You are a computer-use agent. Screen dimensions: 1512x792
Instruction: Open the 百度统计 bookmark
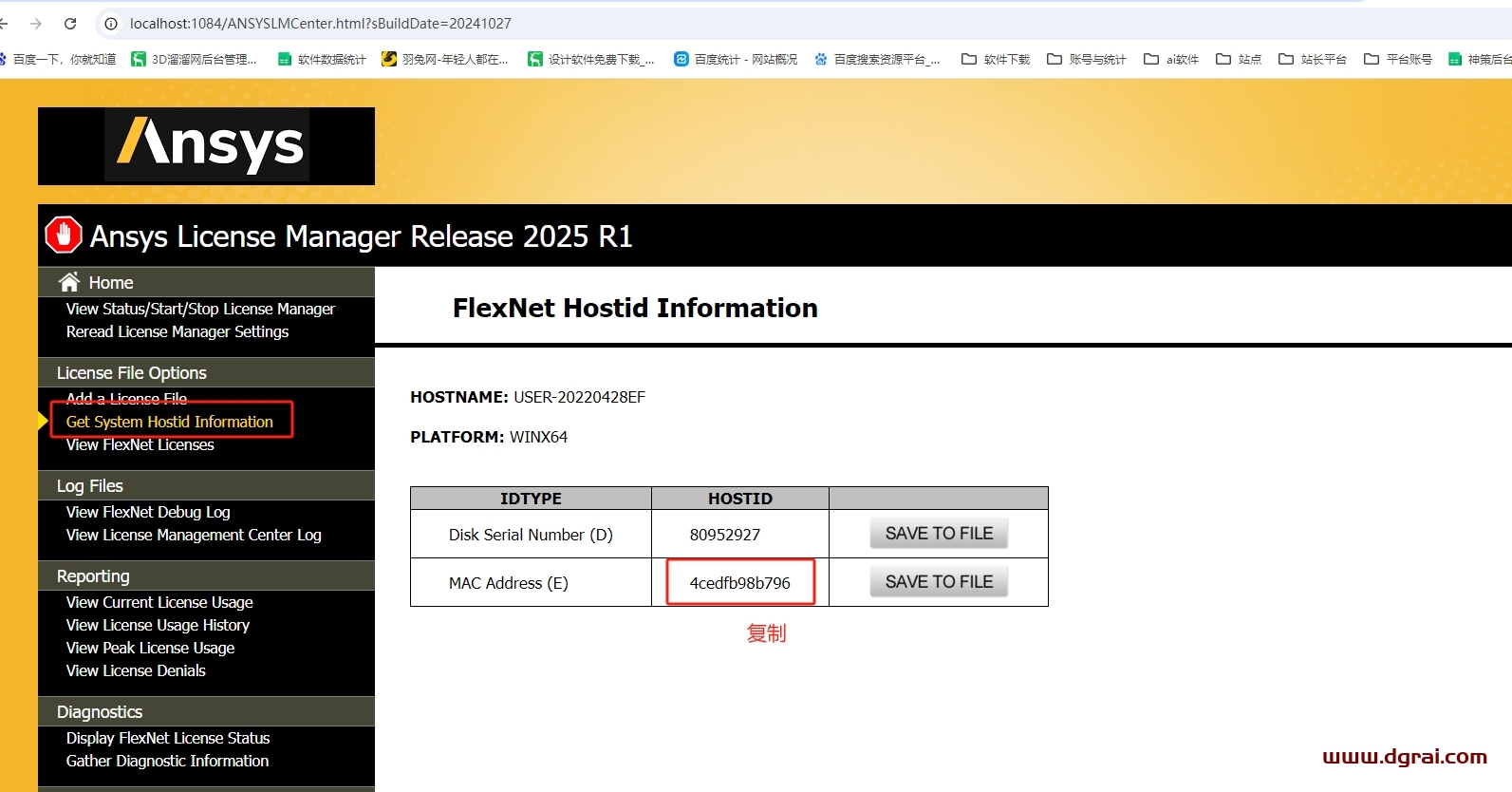click(736, 59)
